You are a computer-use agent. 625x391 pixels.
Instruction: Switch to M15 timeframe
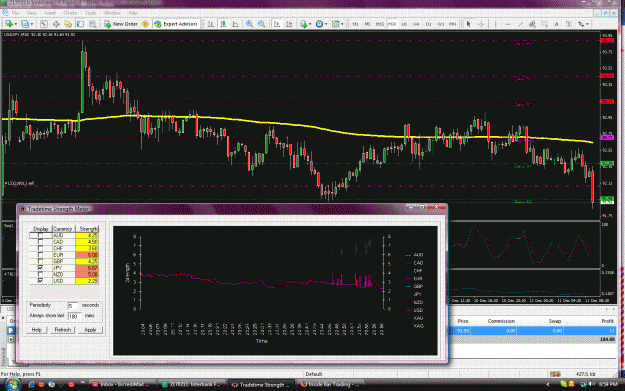click(380, 24)
